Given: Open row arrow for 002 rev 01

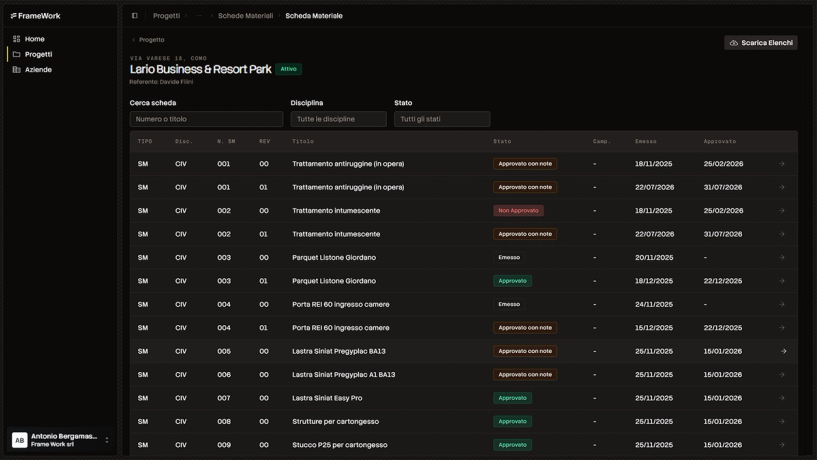Looking at the screenshot, I should tap(782, 234).
